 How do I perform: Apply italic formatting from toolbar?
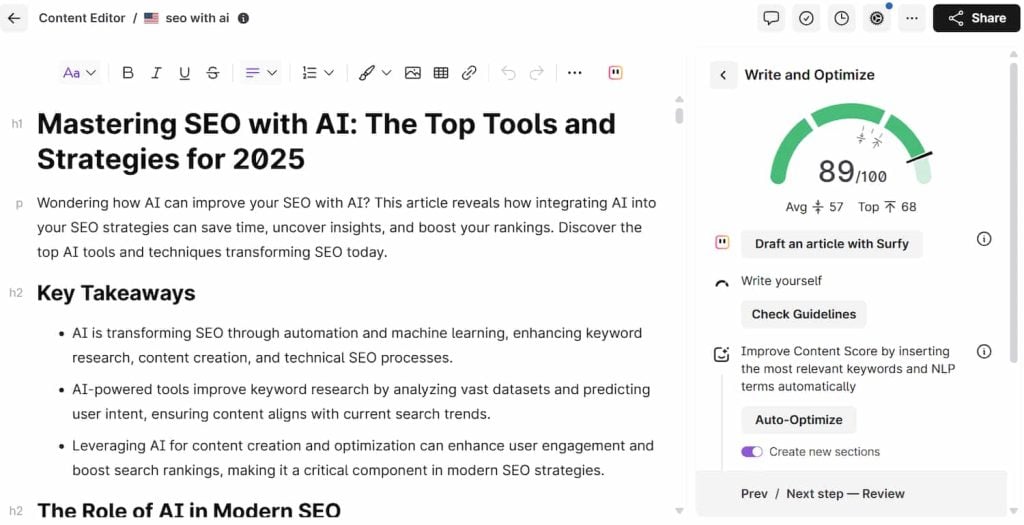(x=156, y=73)
